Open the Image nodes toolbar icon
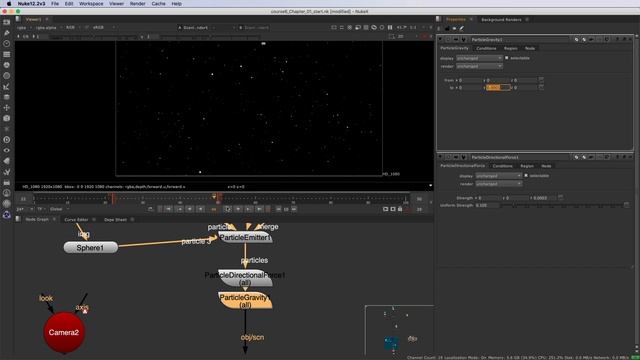Viewport: 640px width, 360px height. point(7,22)
